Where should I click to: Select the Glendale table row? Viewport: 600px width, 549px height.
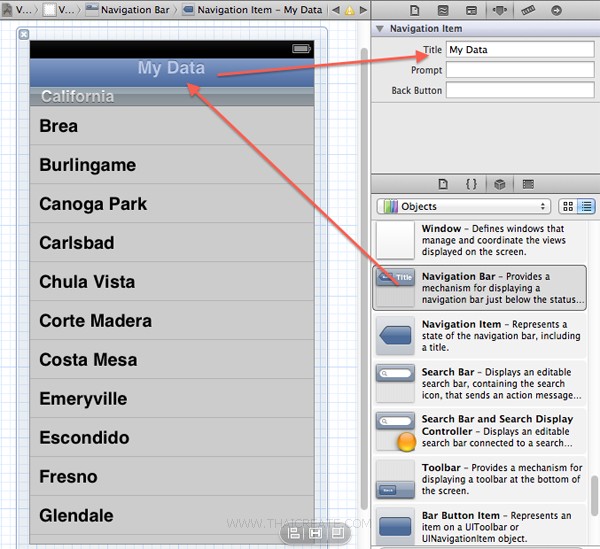tap(172, 516)
